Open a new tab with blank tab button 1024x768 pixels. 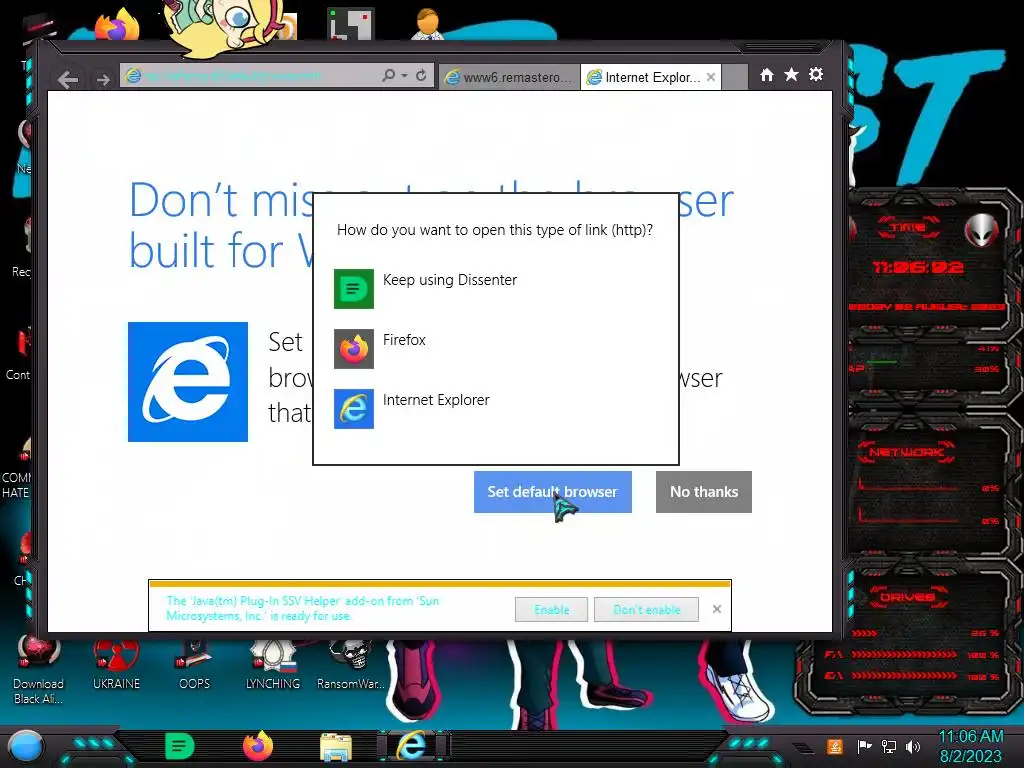coord(735,77)
